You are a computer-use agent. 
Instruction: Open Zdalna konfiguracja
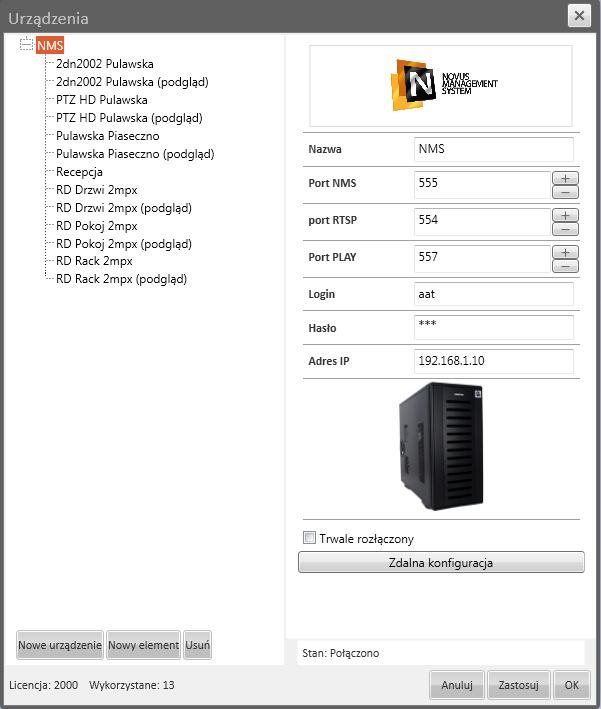pos(441,562)
